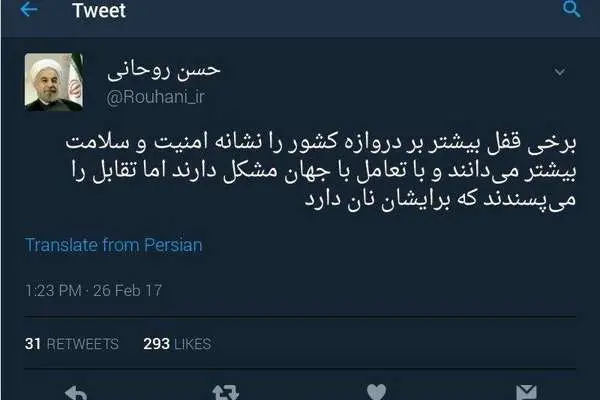Open search with the magnifier icon
Image resolution: width=600 pixels, height=400 pixels.
tap(572, 9)
